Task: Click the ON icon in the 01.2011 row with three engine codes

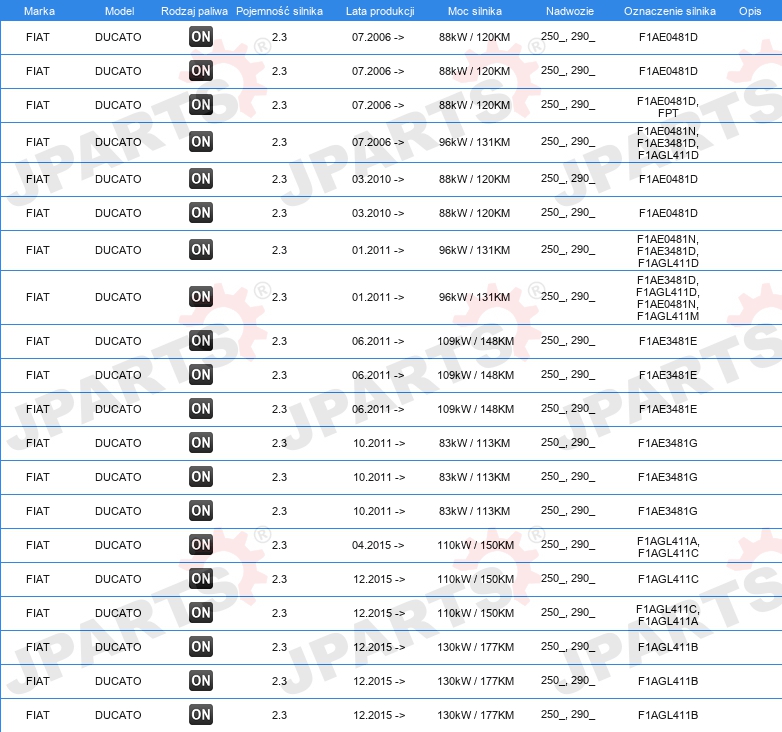Action: pos(201,250)
